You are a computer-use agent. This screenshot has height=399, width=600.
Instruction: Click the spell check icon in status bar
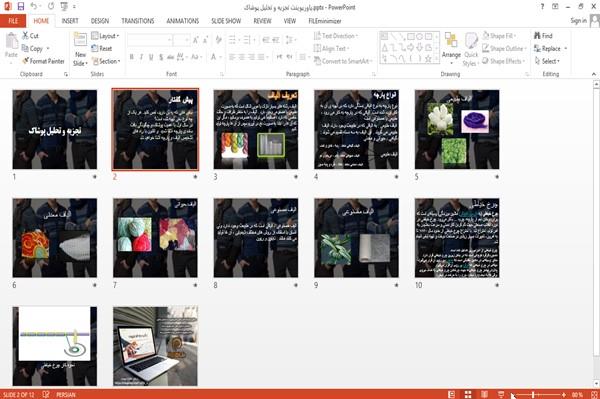point(46,394)
